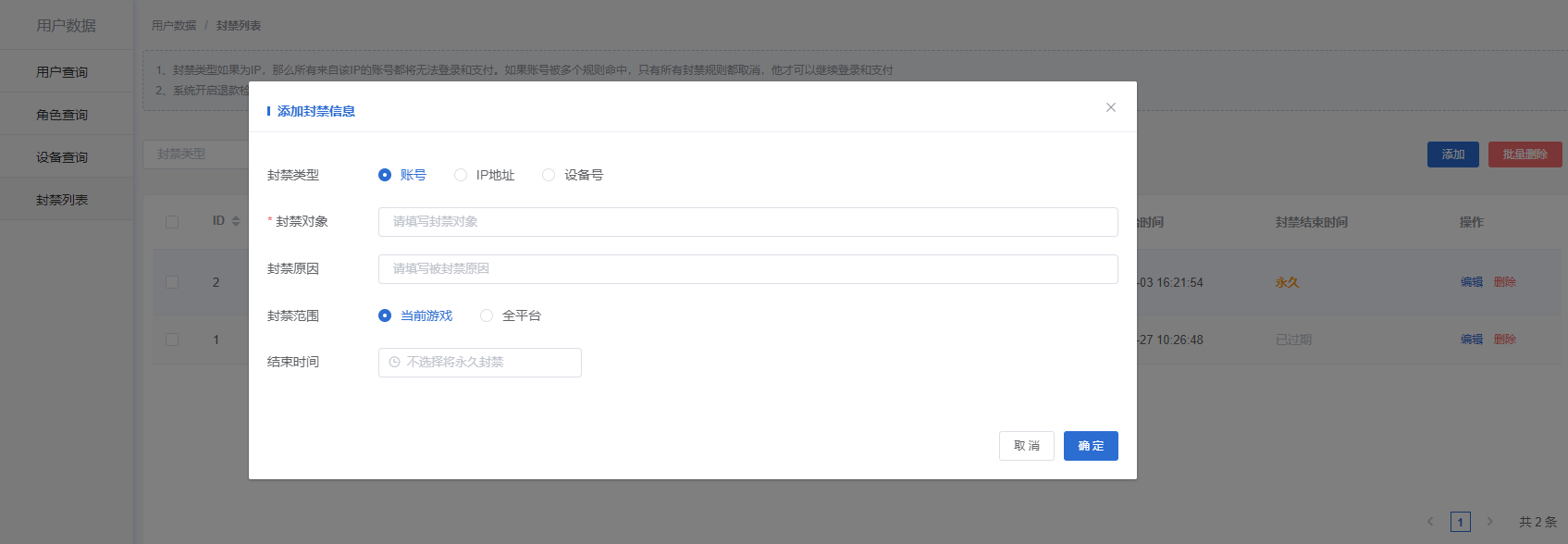This screenshot has width=1568, height=544.
Task: Click the blue 添加 button
Action: click(x=1453, y=155)
